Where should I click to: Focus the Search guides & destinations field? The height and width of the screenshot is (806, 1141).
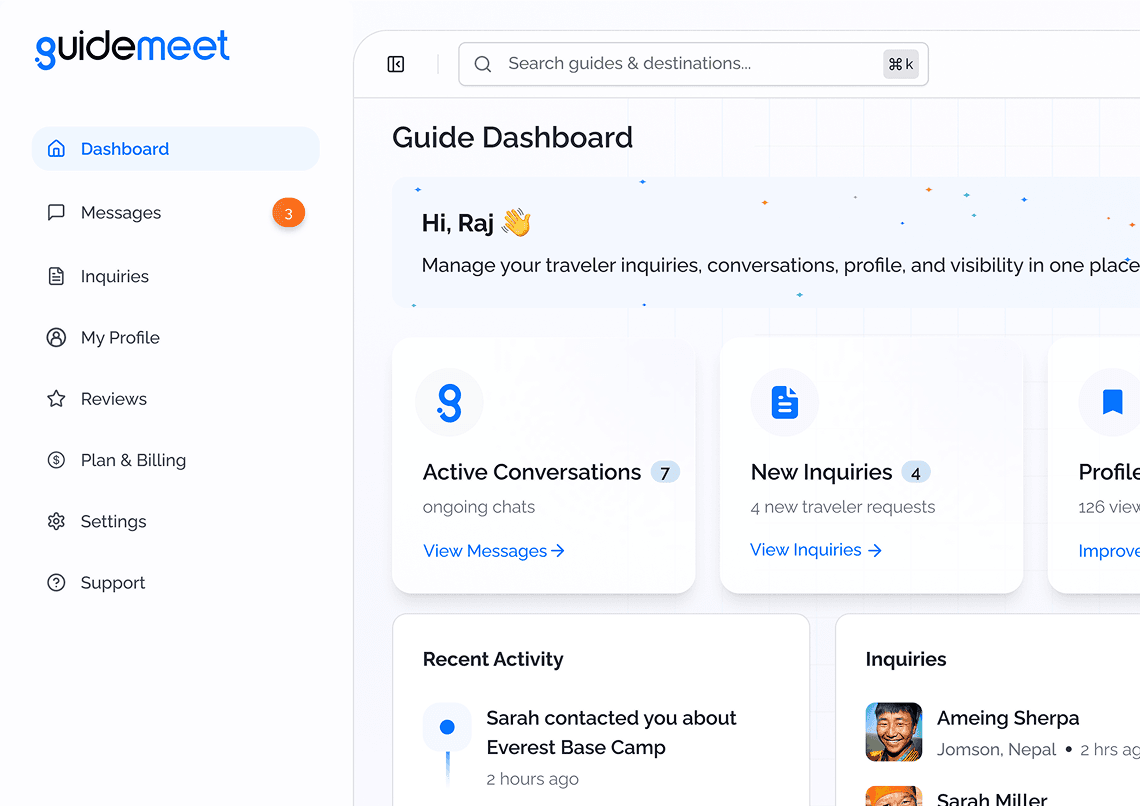pos(693,64)
